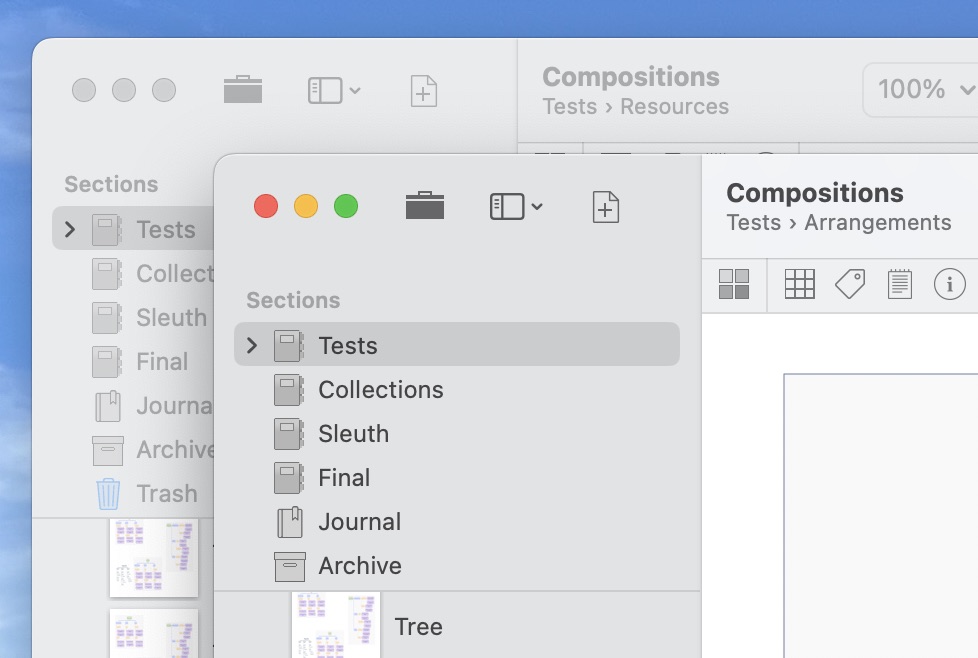
Task: Open the Journal section in front sidebar
Action: point(359,522)
